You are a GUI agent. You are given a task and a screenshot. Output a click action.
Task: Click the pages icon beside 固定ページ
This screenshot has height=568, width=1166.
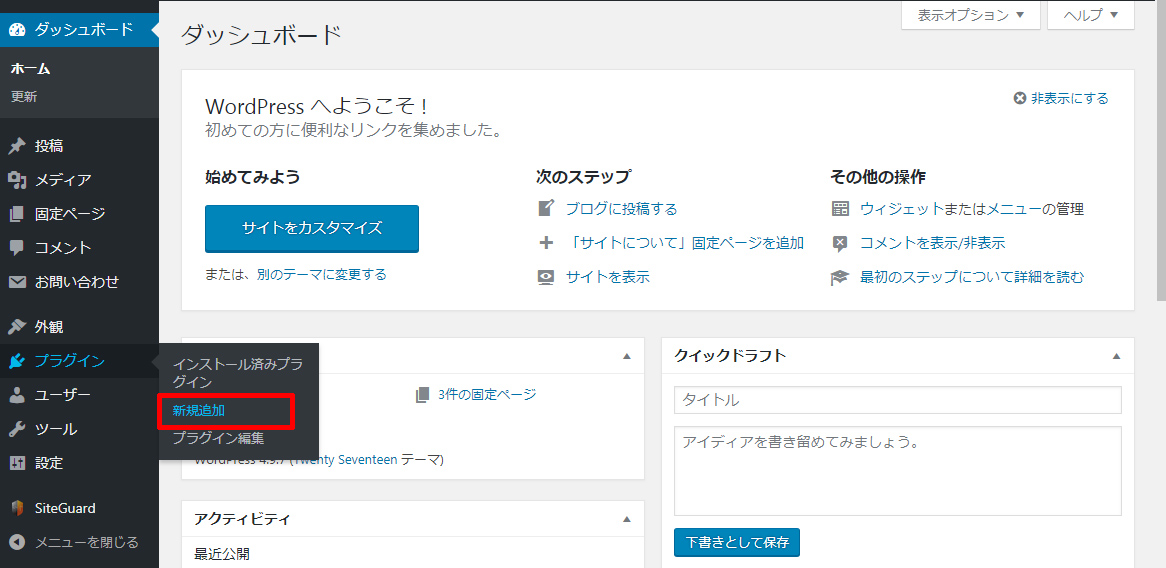[x=17, y=214]
